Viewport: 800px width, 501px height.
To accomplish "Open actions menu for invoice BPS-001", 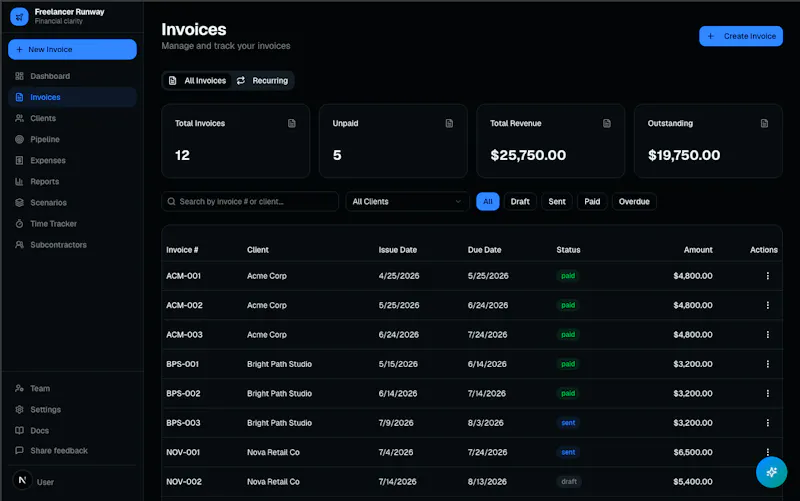I will 767,364.
